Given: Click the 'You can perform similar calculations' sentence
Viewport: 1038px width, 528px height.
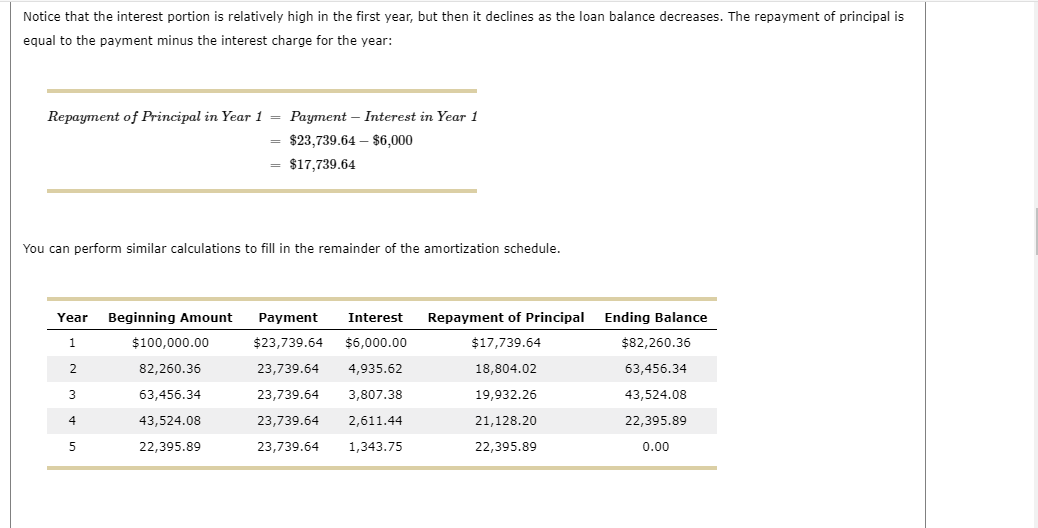Looking at the screenshot, I should click(x=291, y=248).
